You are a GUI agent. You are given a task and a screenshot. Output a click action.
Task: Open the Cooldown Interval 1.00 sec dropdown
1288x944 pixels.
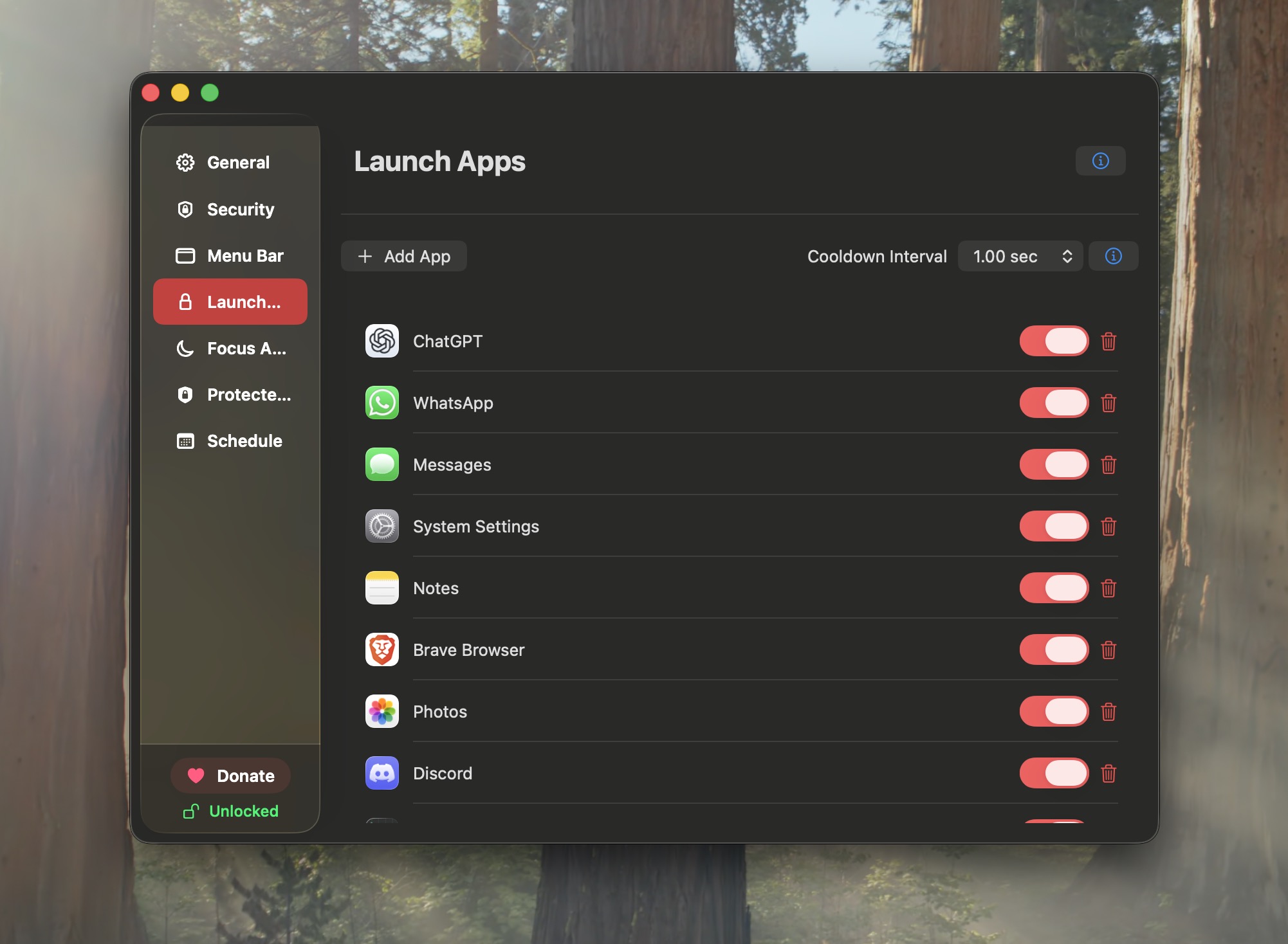pos(1020,257)
